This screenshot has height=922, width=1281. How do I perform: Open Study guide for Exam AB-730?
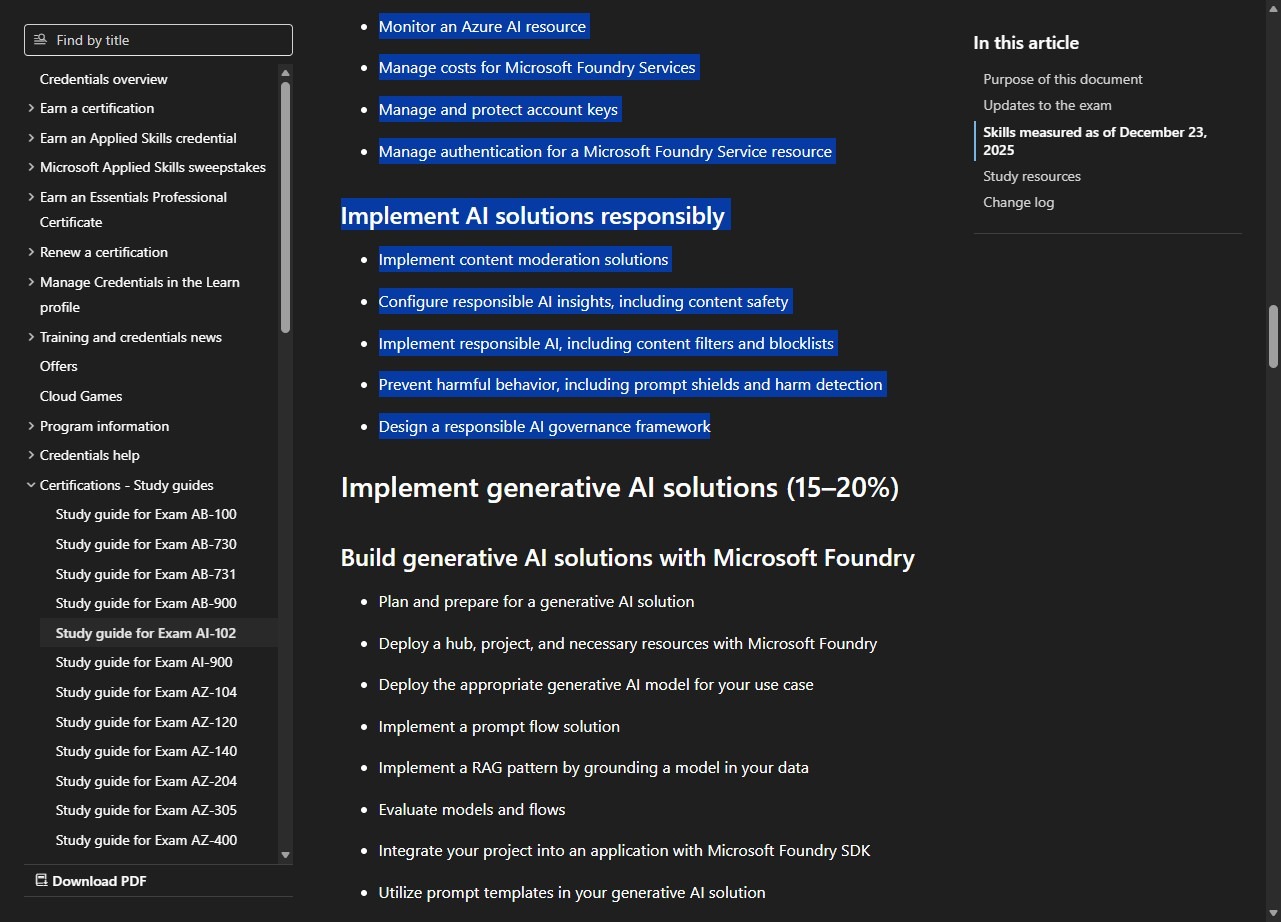pyautogui.click(x=146, y=544)
